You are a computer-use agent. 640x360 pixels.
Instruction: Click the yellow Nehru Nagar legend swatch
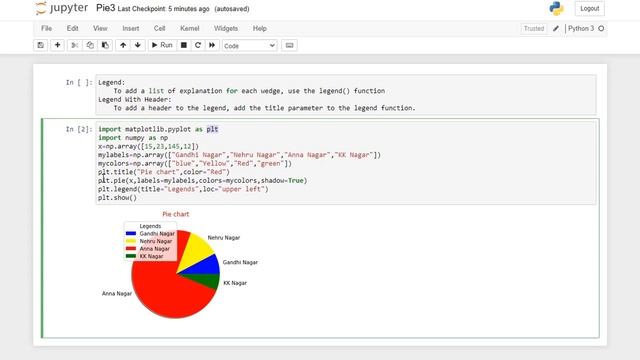[131, 241]
